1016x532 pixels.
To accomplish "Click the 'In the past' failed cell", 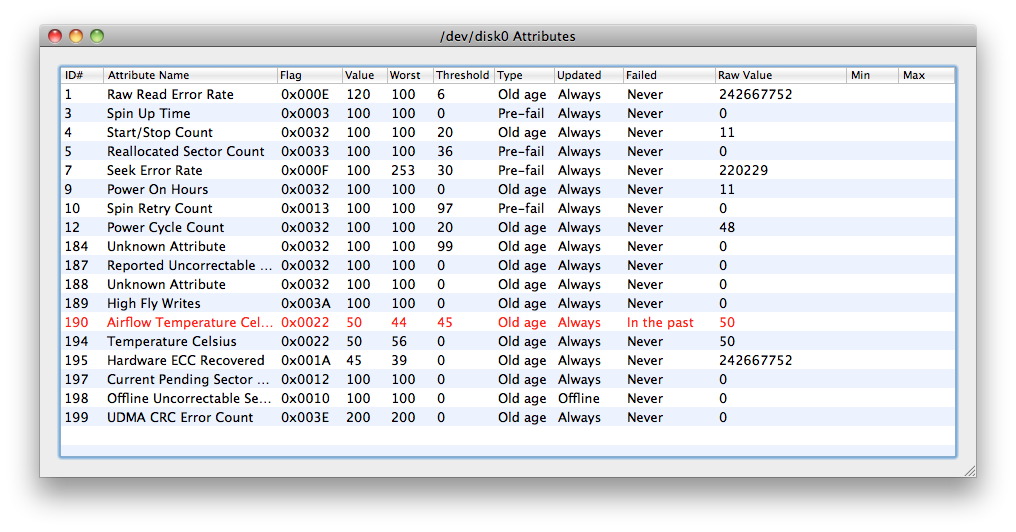I will [x=660, y=322].
